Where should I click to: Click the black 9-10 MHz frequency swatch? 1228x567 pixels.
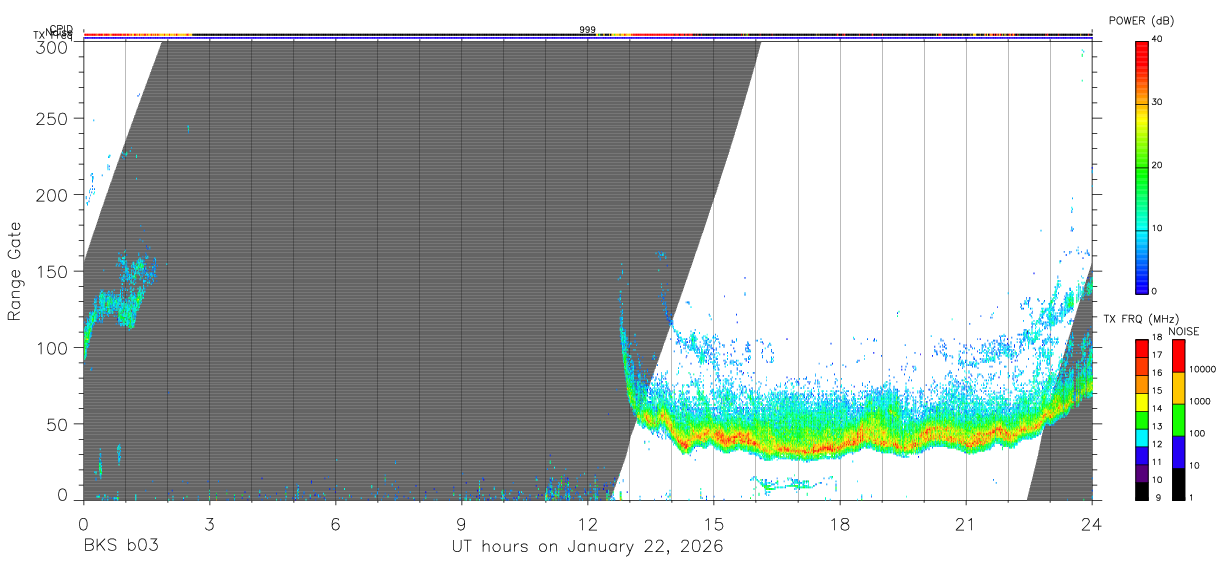click(x=1141, y=491)
